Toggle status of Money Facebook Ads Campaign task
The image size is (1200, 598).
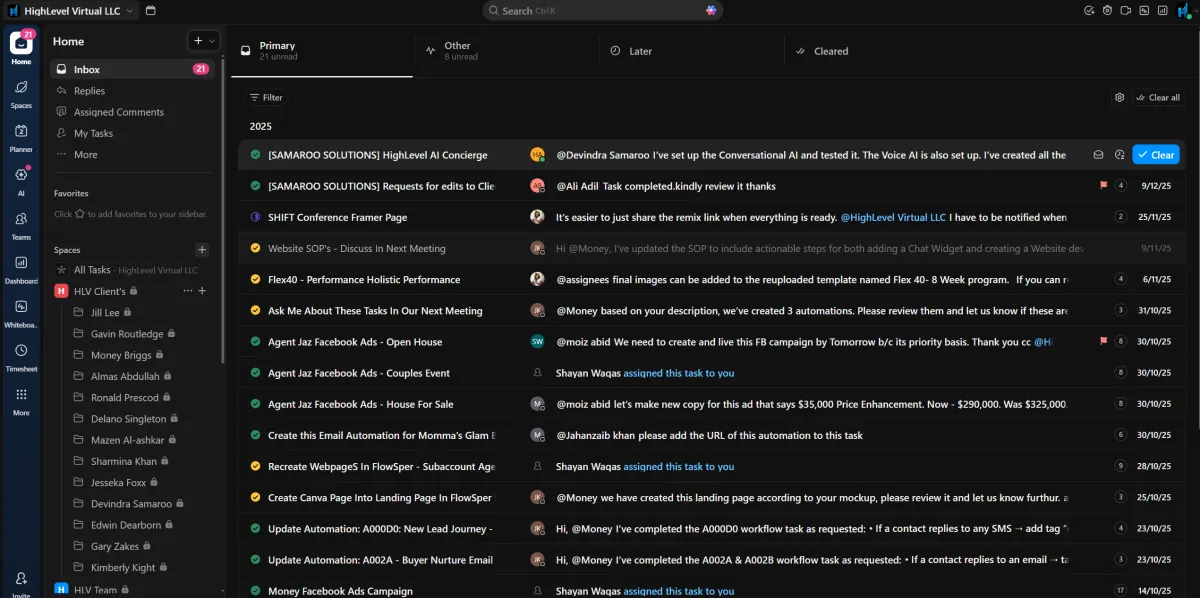255,591
